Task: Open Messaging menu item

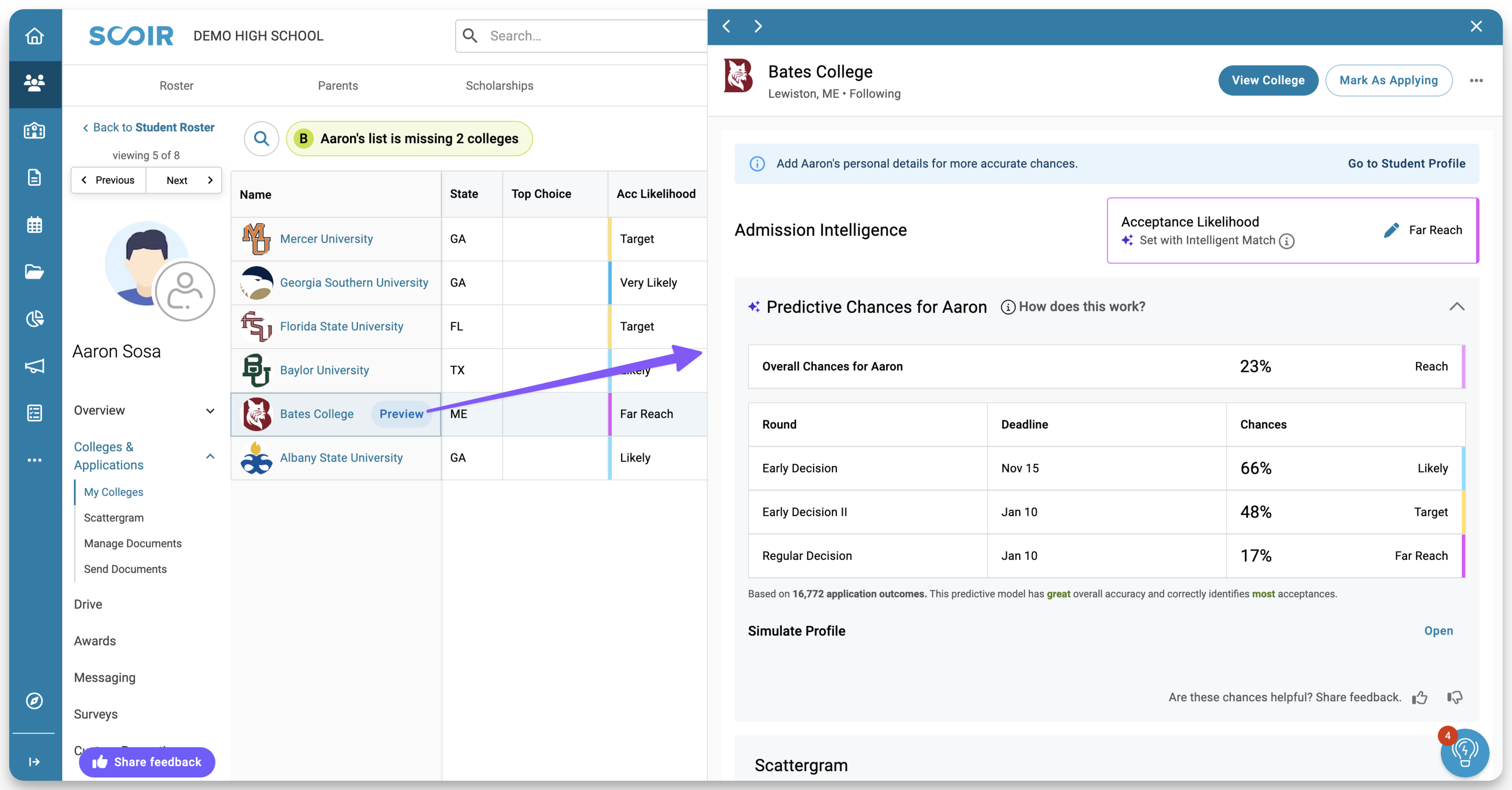Action: point(104,678)
